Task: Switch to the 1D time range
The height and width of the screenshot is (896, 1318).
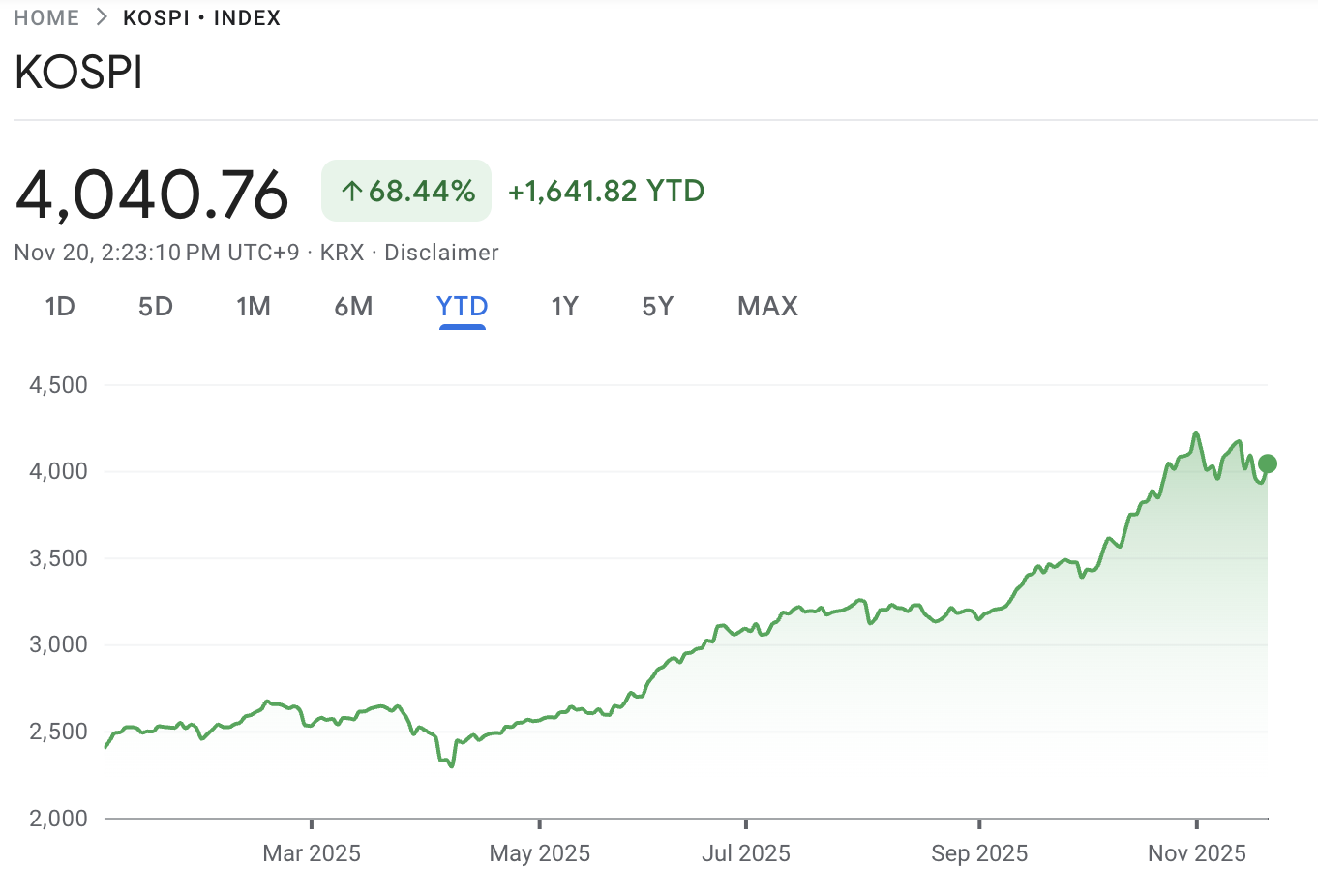Action: coord(60,306)
